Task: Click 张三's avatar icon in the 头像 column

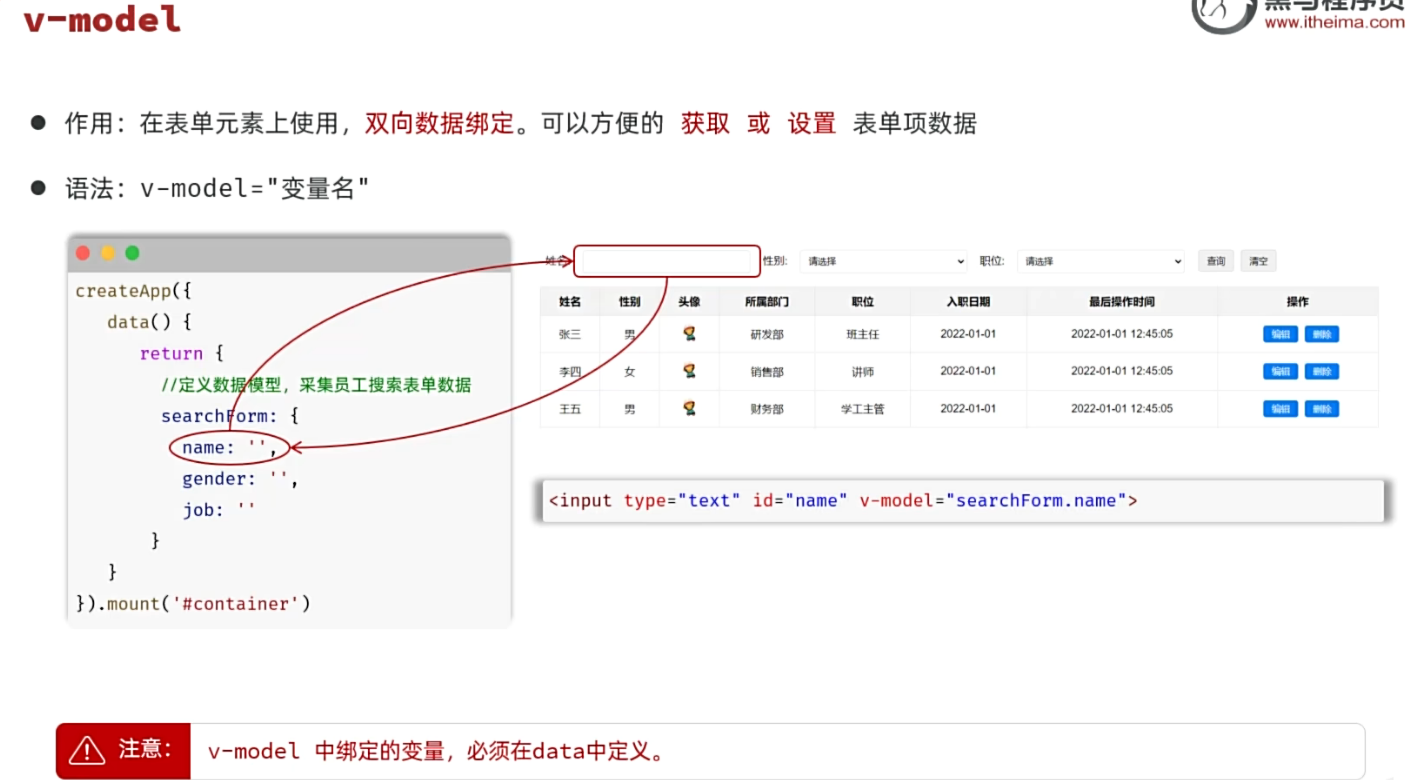Action: point(689,333)
